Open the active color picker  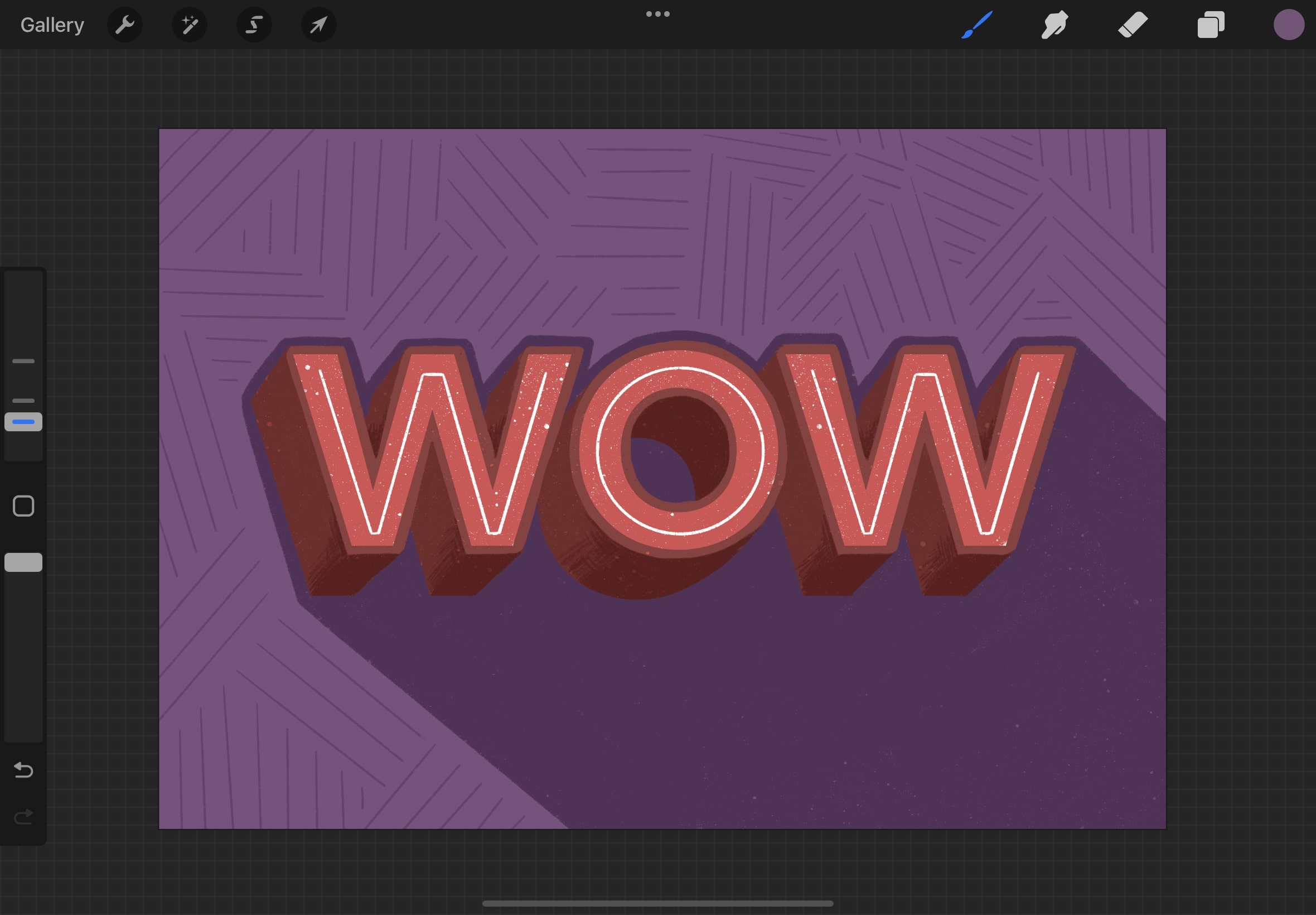click(1289, 24)
